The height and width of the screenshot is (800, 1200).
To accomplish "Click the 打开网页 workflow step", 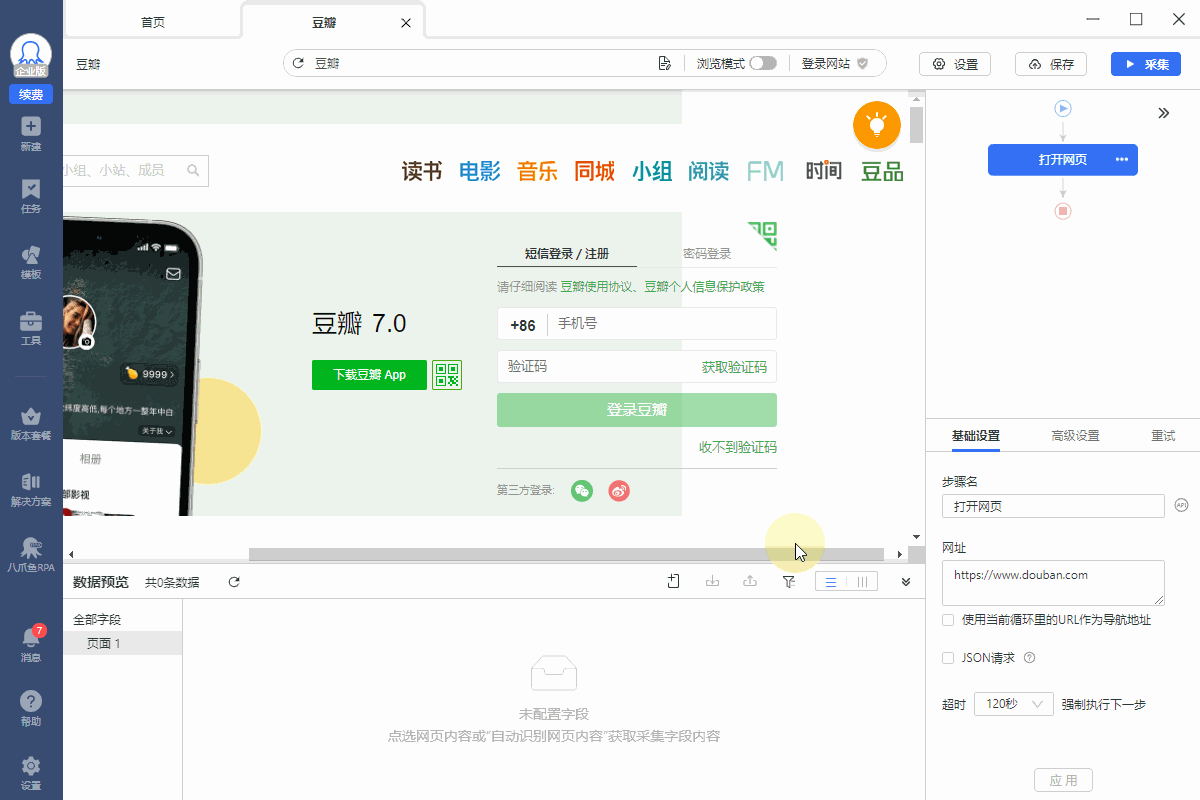I will [x=1063, y=160].
